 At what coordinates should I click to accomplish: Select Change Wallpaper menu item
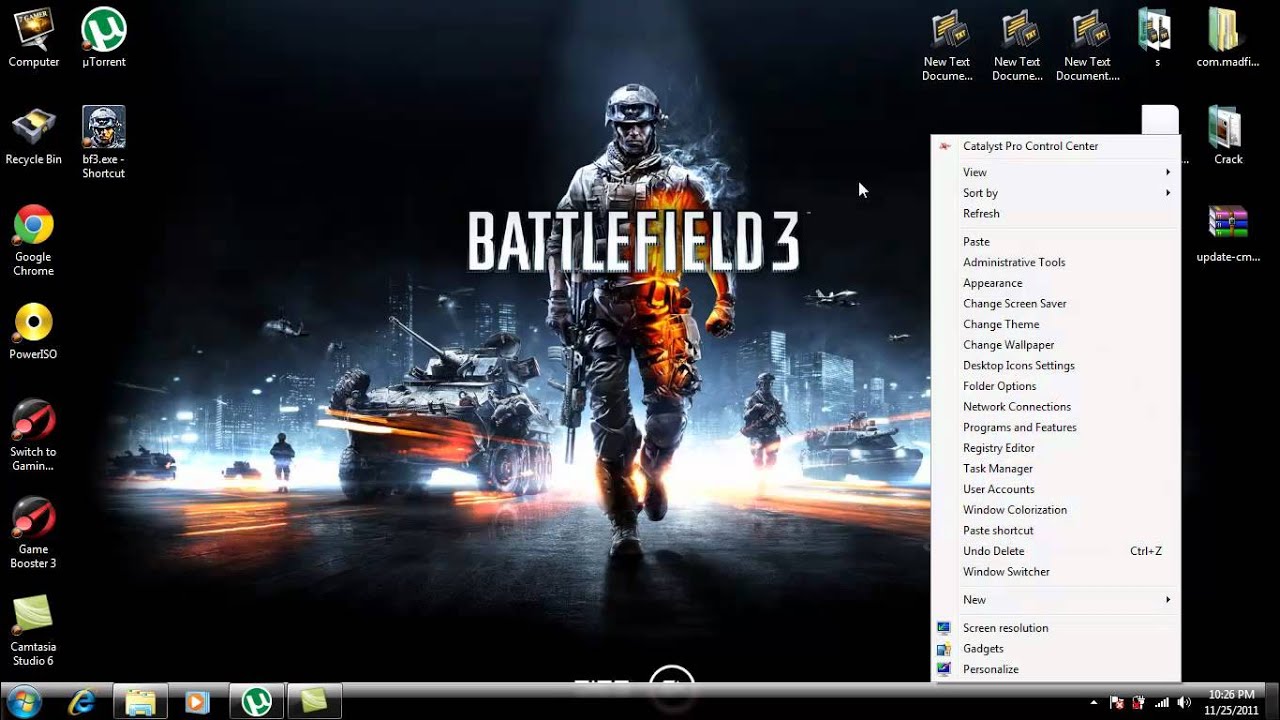(x=1055, y=345)
